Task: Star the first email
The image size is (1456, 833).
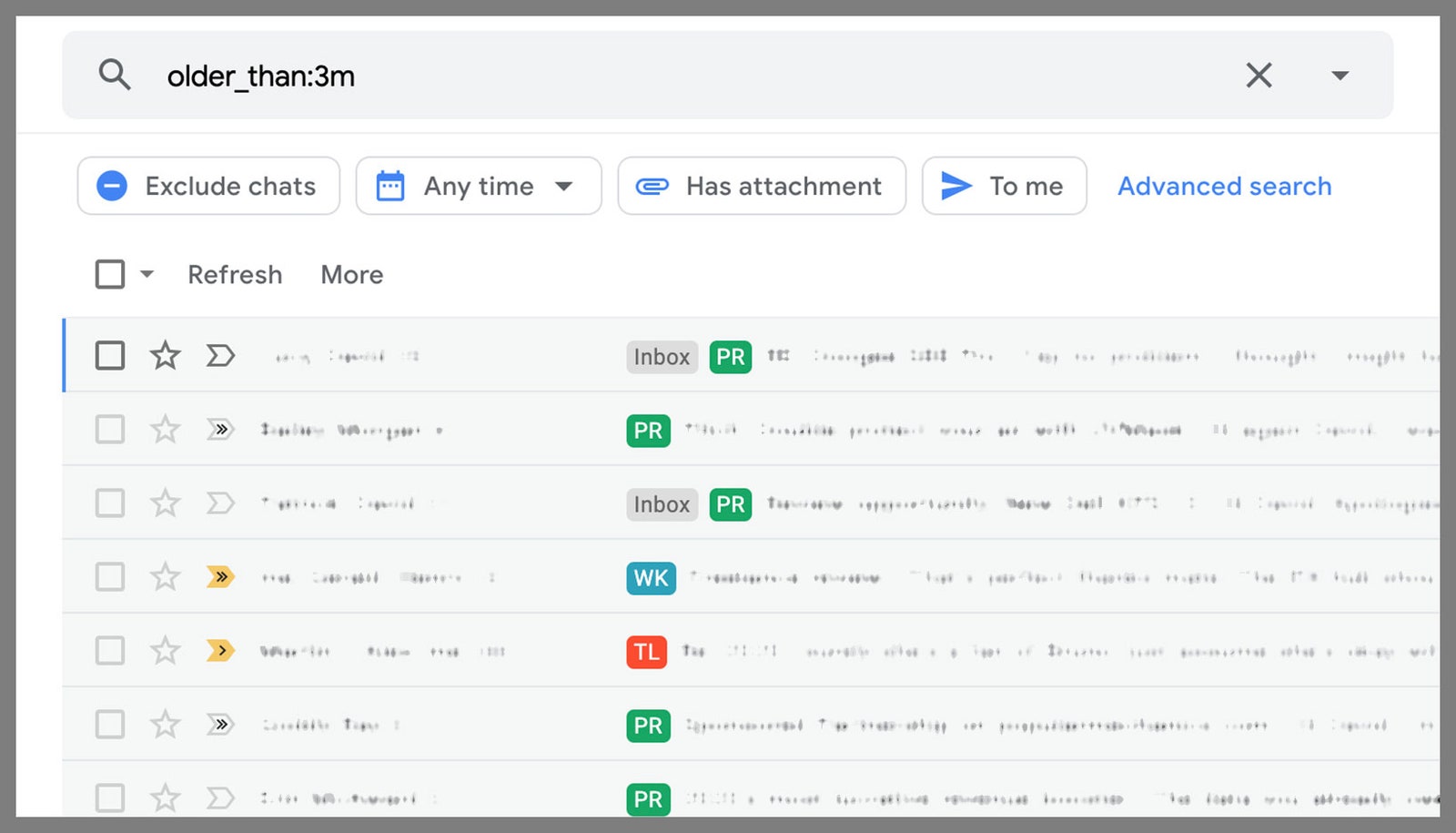Action: click(x=165, y=355)
